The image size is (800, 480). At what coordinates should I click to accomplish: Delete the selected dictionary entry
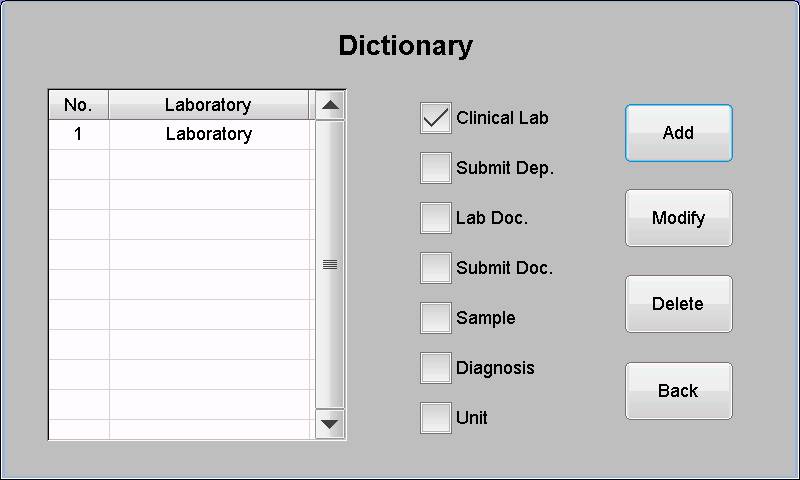[679, 304]
